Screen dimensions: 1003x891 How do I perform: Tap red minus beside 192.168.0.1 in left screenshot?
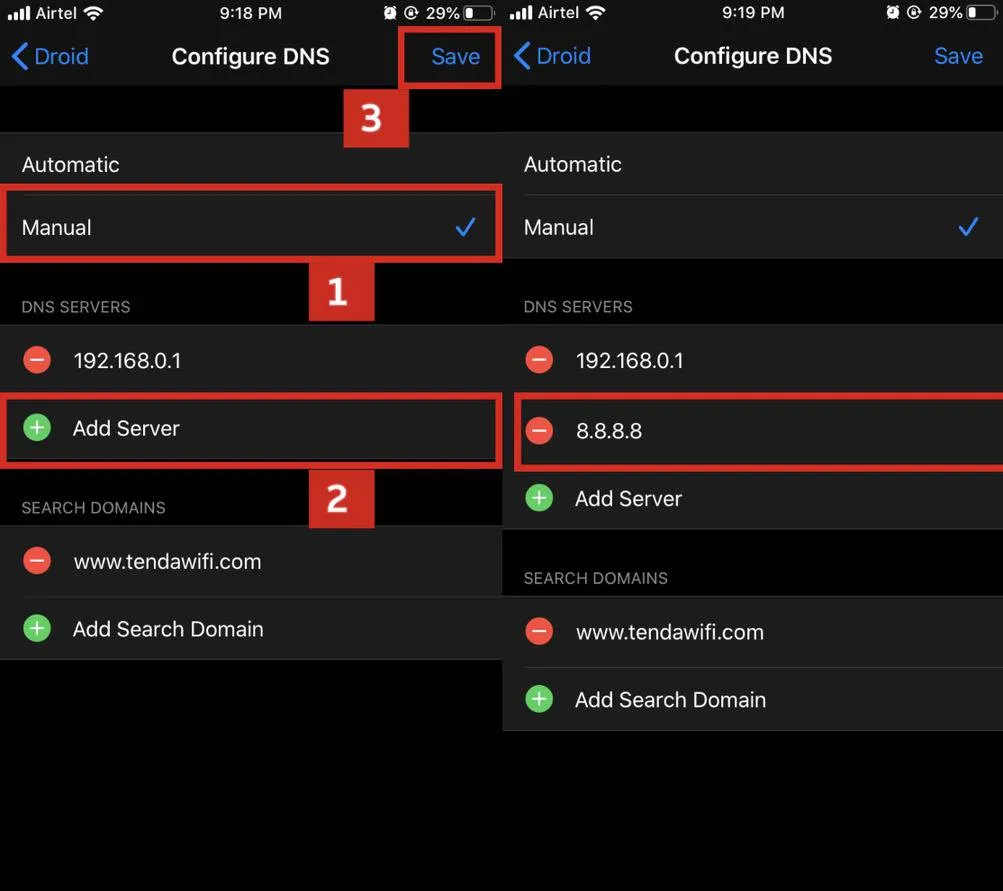pos(37,360)
